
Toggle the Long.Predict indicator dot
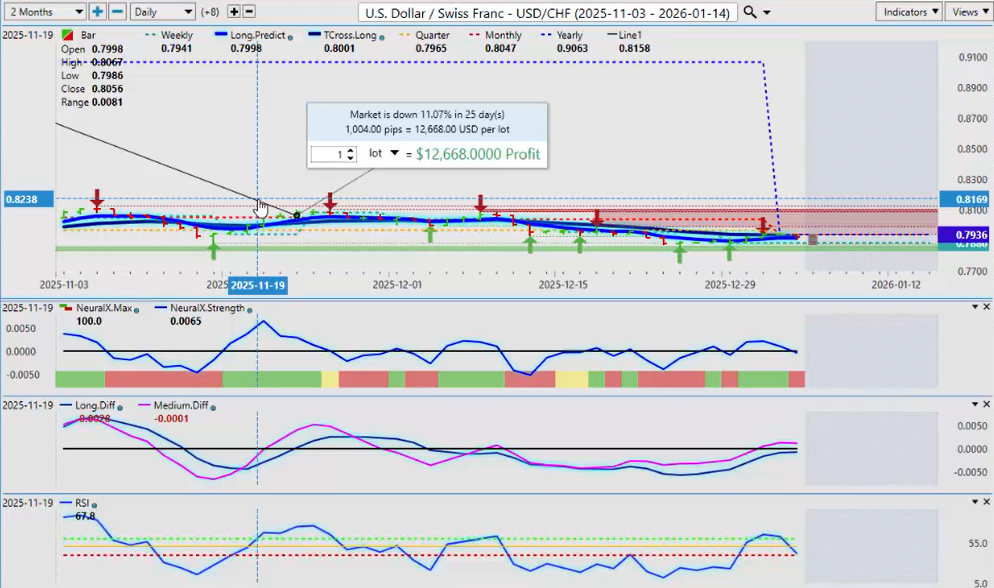[290, 35]
